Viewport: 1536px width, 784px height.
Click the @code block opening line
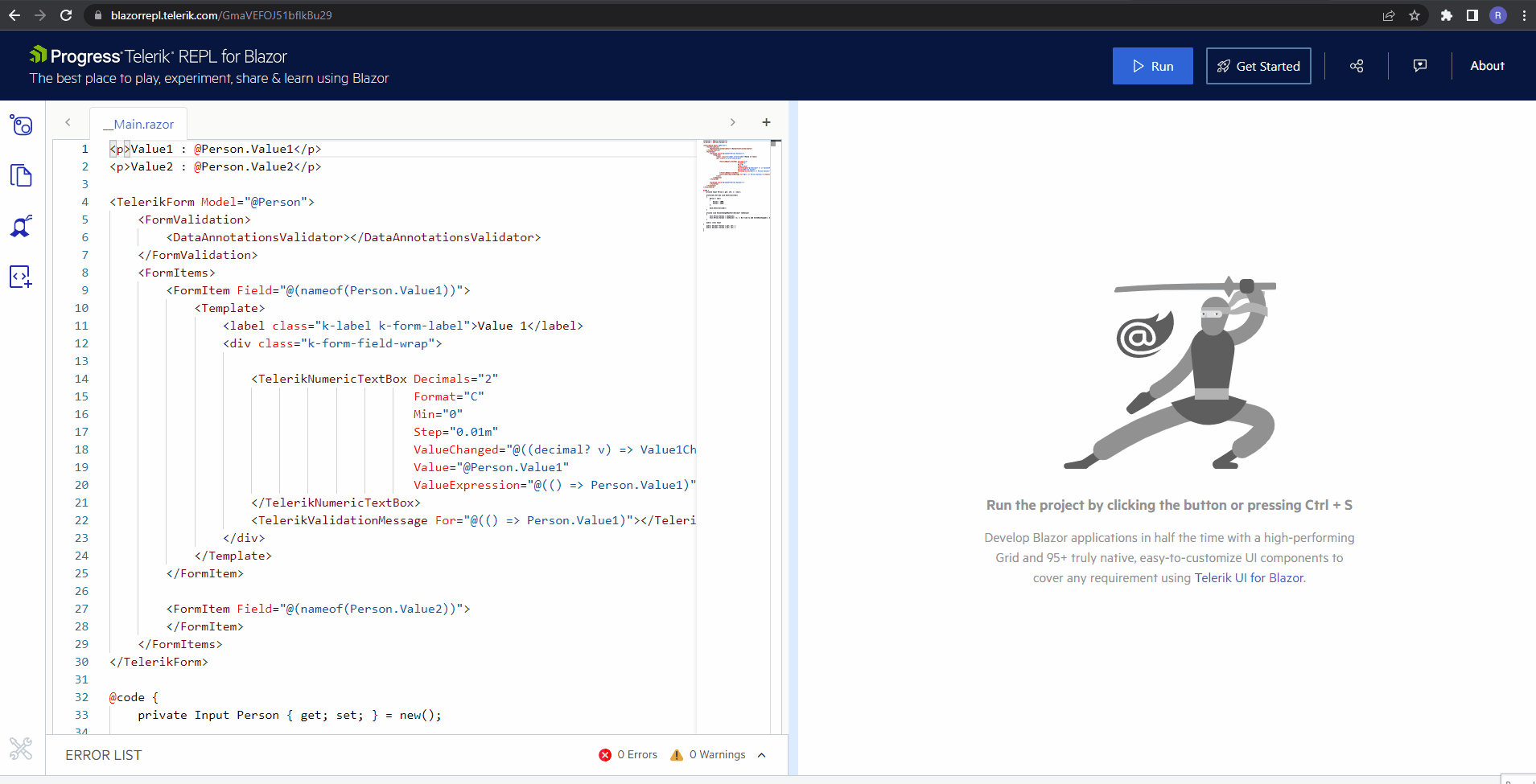tap(134, 697)
